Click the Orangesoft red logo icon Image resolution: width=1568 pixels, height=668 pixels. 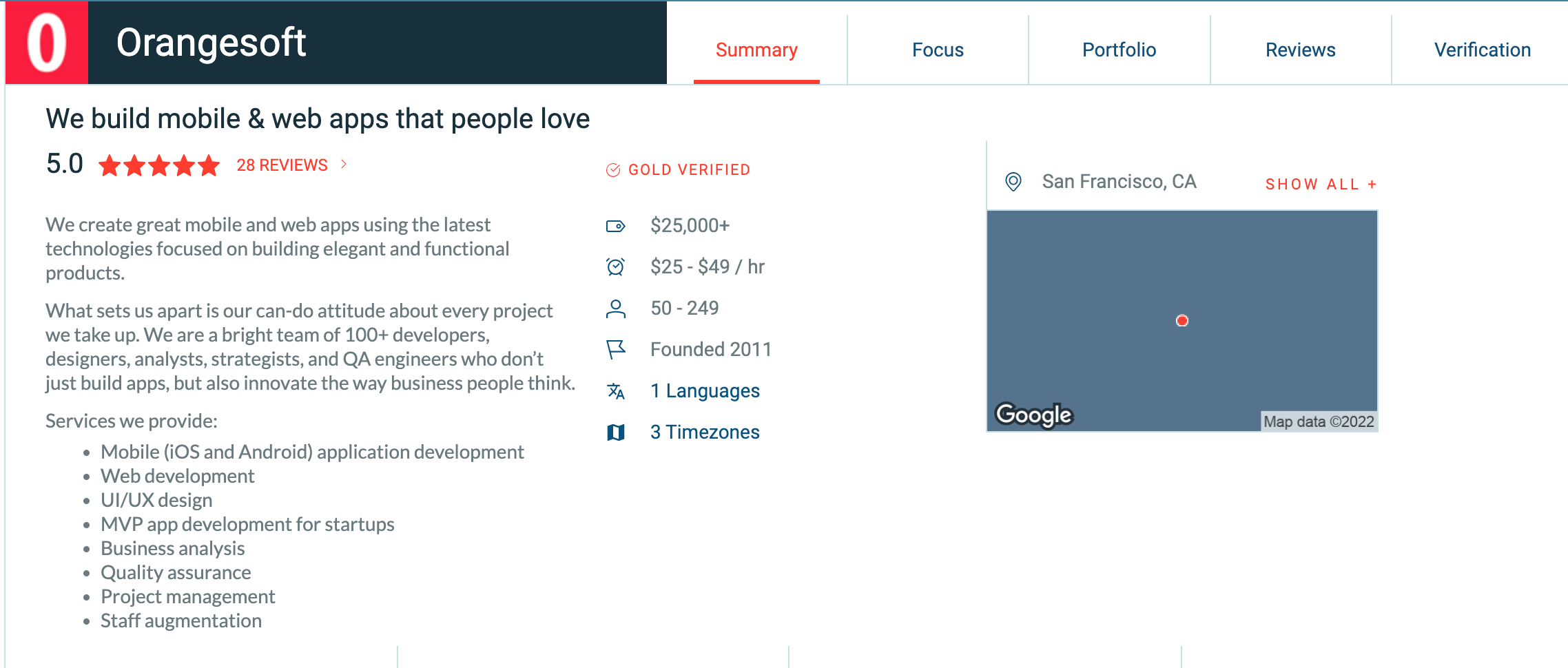click(47, 43)
